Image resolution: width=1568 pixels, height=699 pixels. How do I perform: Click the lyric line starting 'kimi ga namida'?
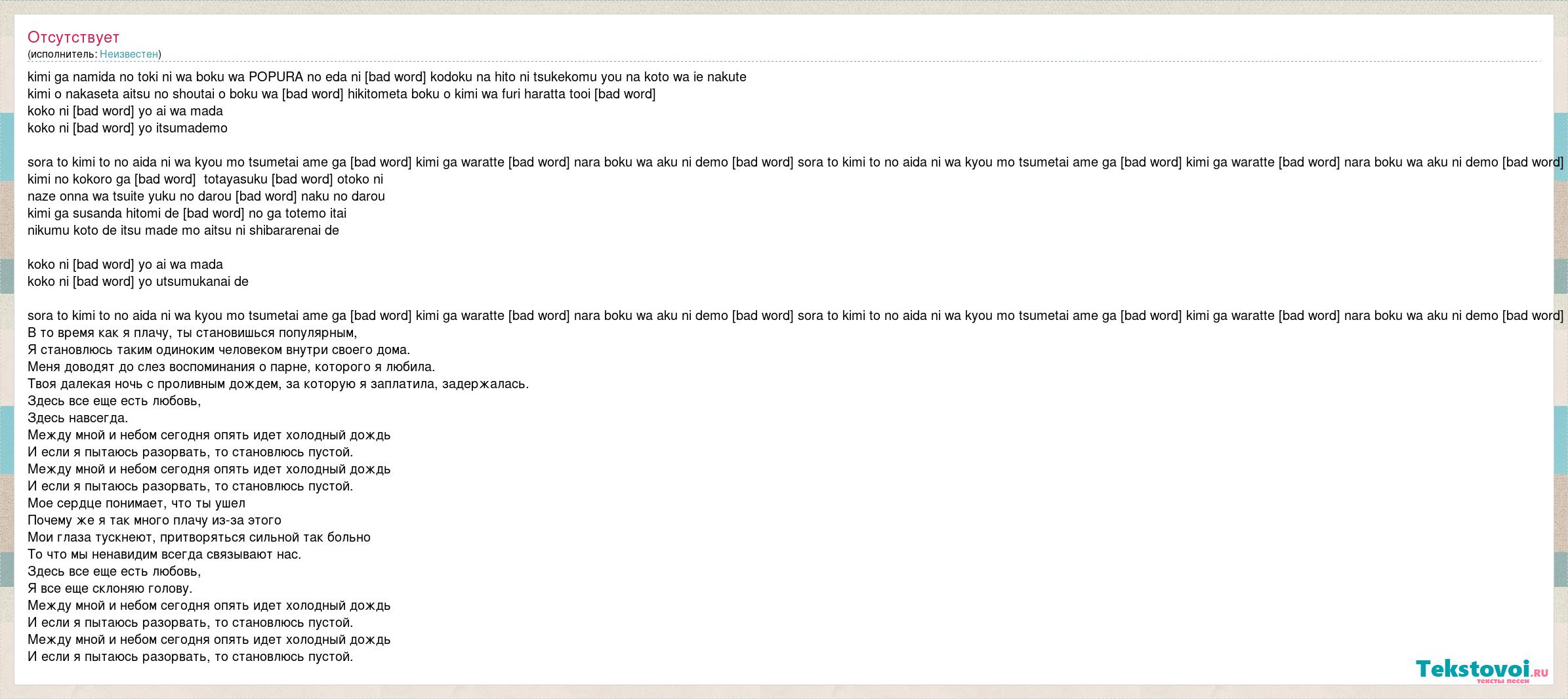pos(387,77)
